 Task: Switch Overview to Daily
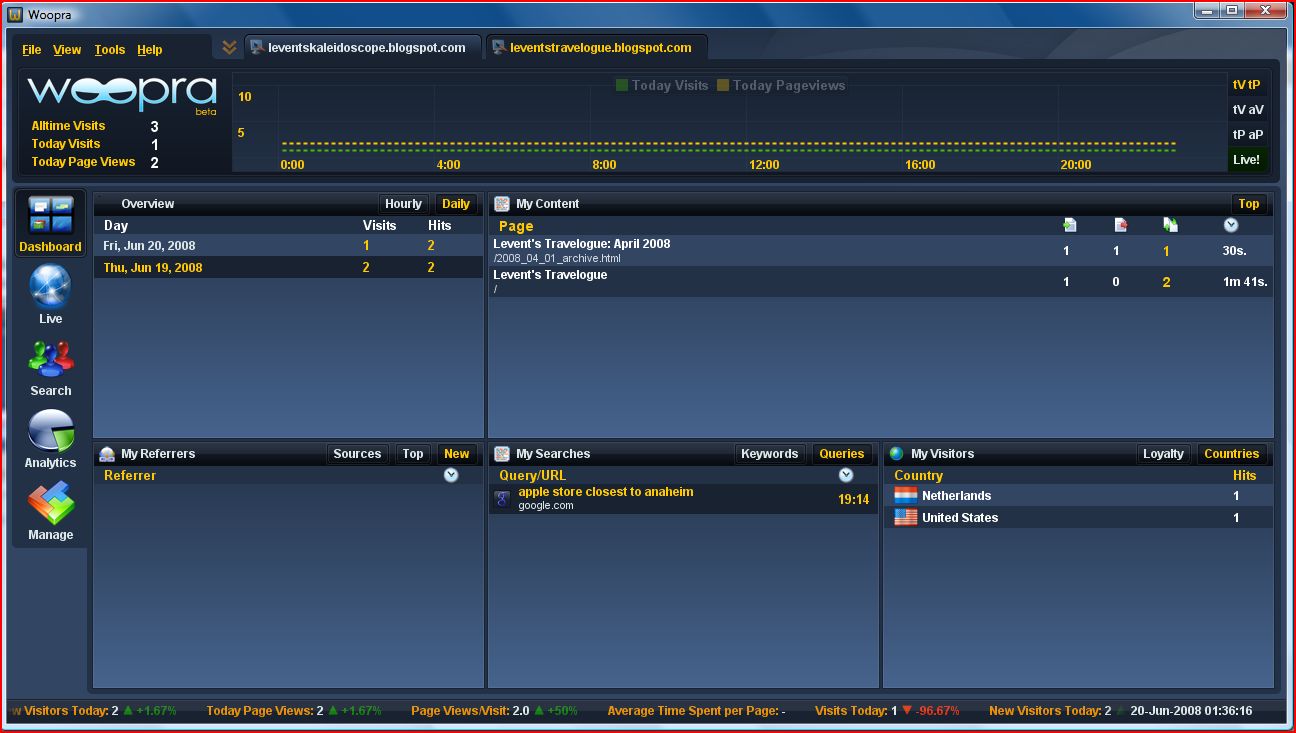tap(456, 203)
